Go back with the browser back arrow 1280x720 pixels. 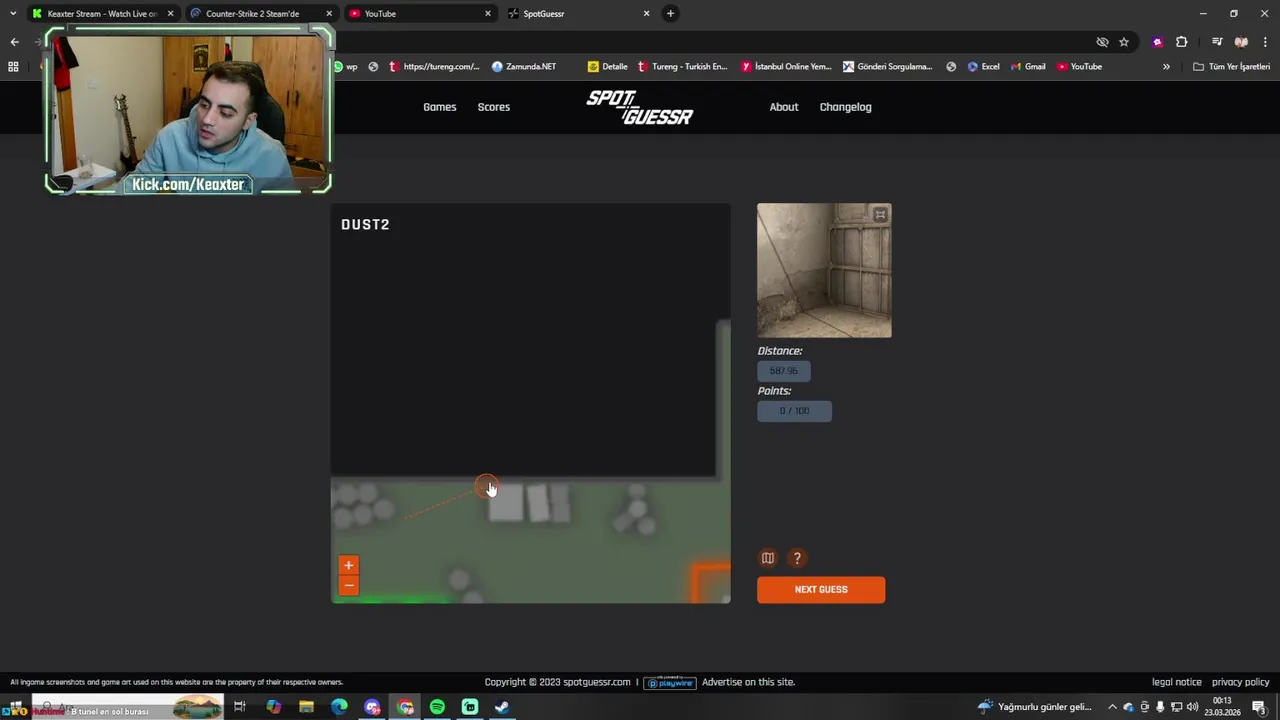point(14,42)
